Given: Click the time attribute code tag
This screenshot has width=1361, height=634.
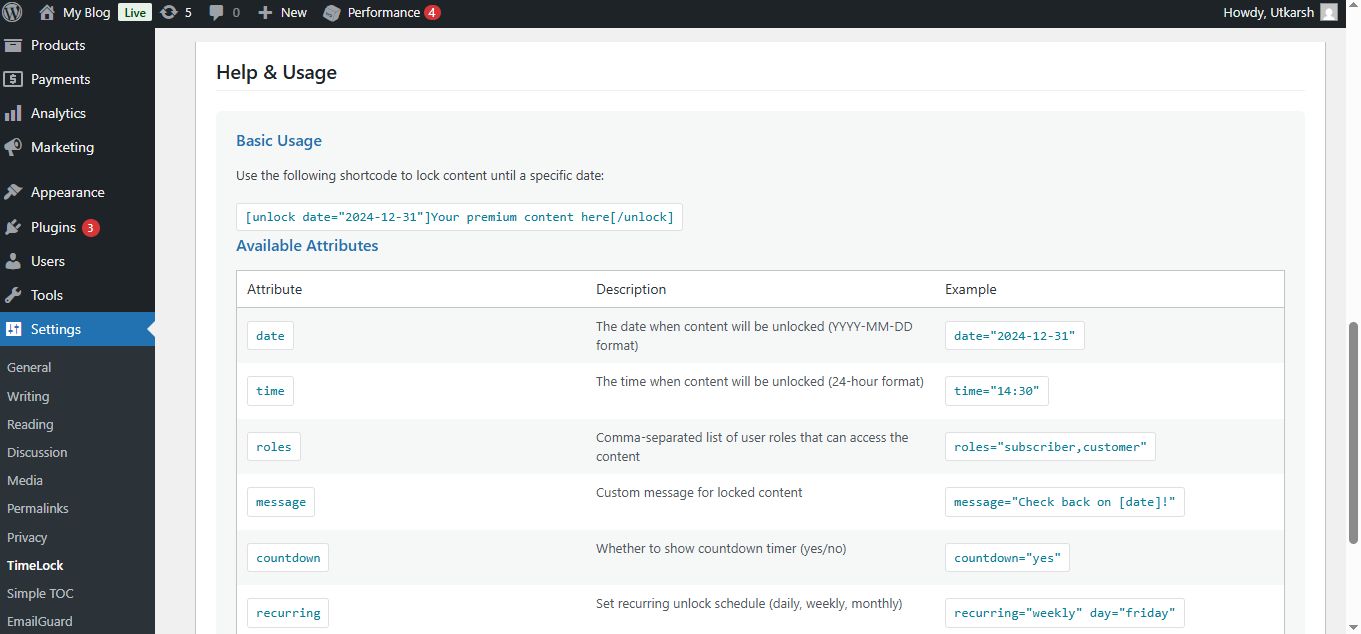Looking at the screenshot, I should coord(270,391).
